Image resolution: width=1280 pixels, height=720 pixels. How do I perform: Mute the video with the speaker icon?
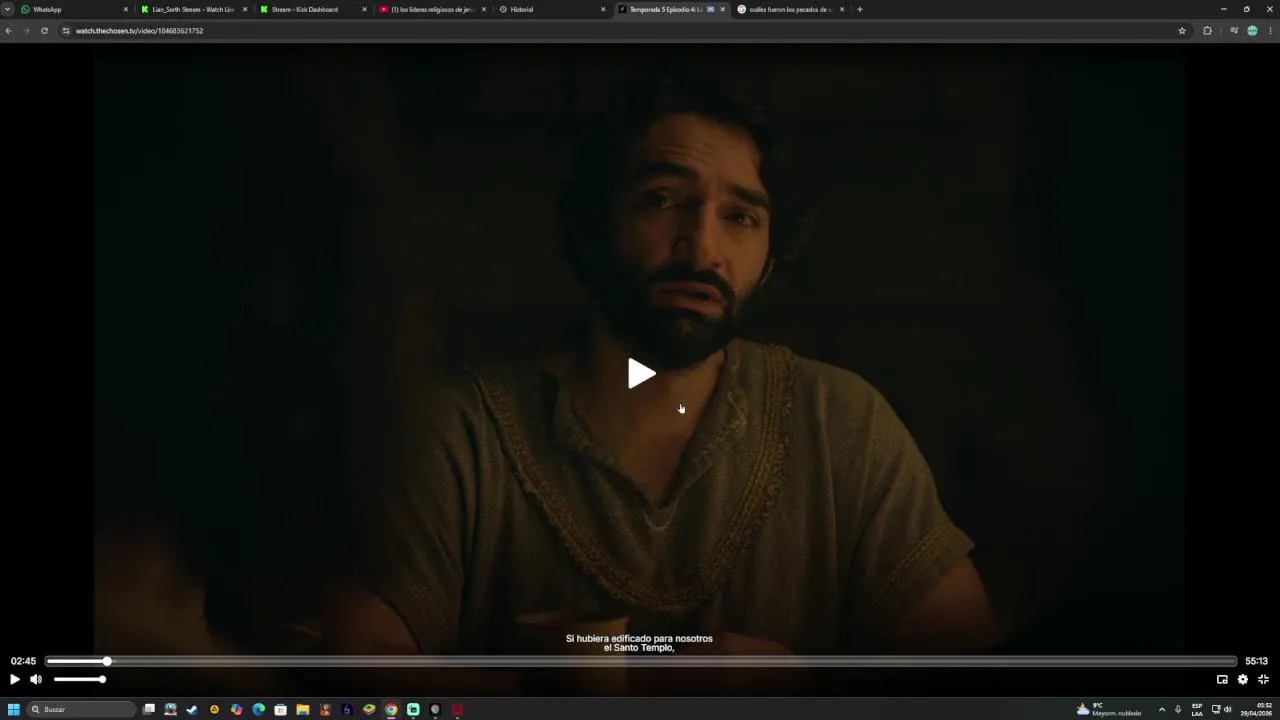36,679
